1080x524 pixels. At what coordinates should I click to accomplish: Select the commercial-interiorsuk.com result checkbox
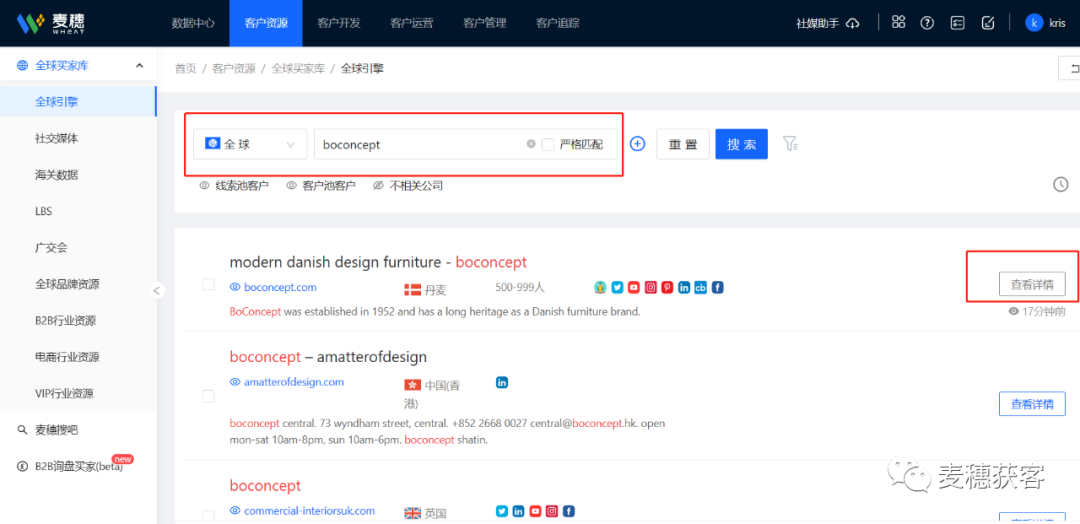tap(208, 516)
